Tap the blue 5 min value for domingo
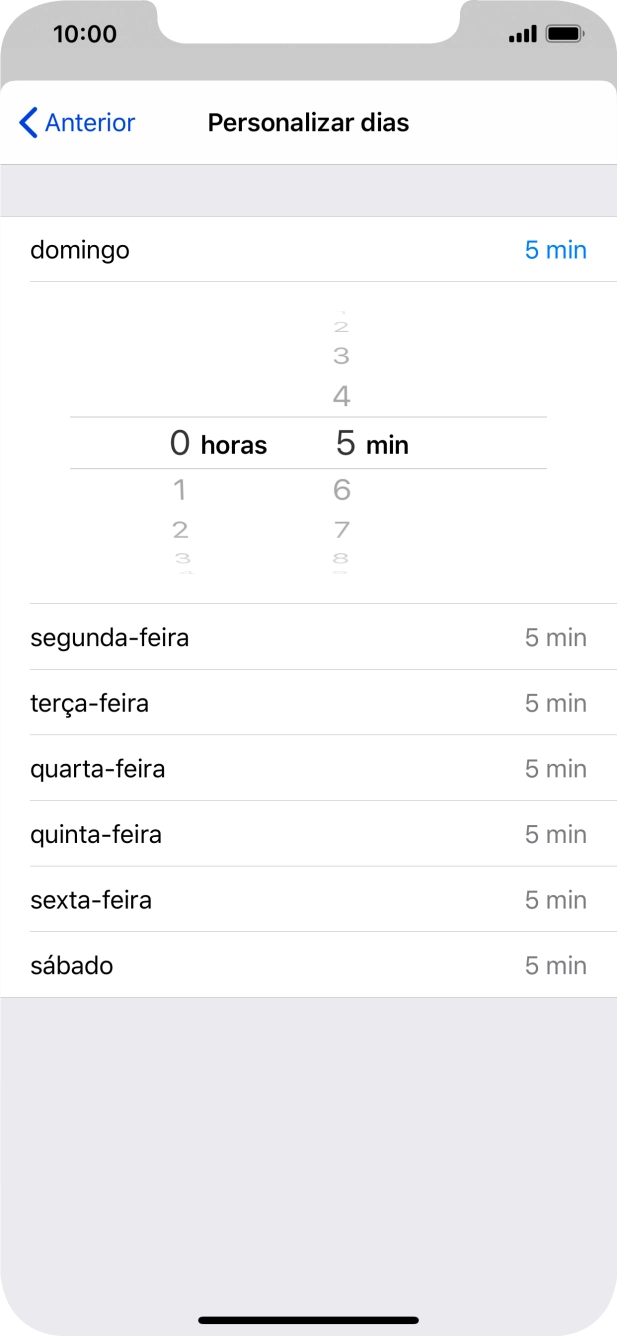The image size is (617, 1336). point(555,250)
